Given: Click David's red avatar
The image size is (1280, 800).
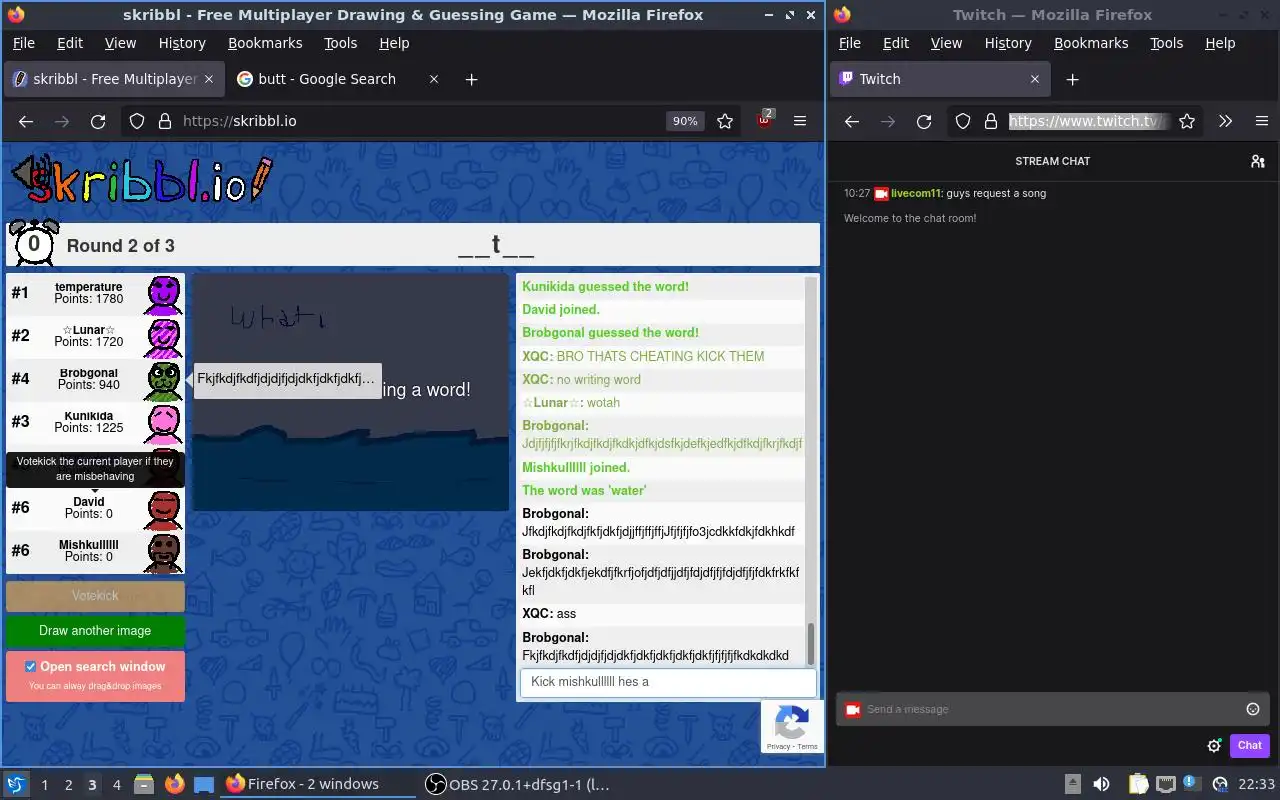Looking at the screenshot, I should [x=164, y=509].
